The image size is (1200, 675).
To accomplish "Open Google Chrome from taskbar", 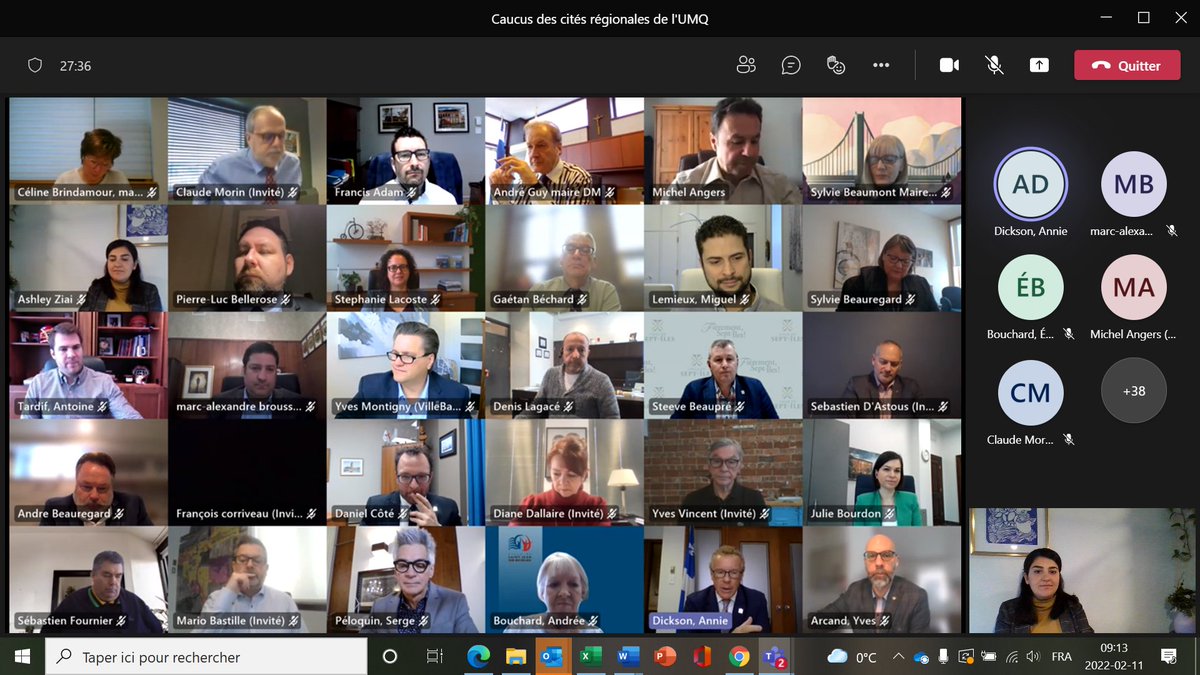I will coord(739,657).
